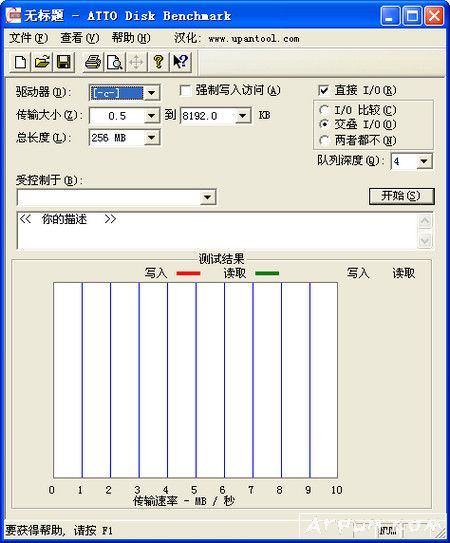Screen dimensions: 450x543
Task: Save results with the floppy disk icon
Action: click(x=63, y=62)
